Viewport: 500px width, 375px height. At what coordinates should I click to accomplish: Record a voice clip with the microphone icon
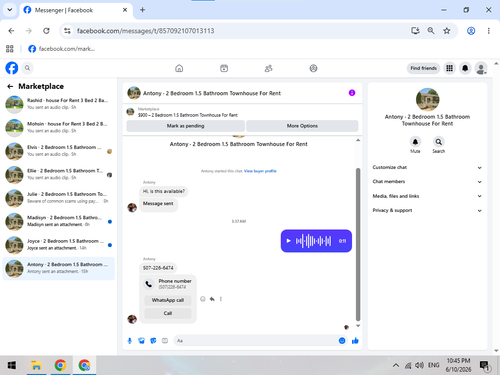tap(130, 341)
